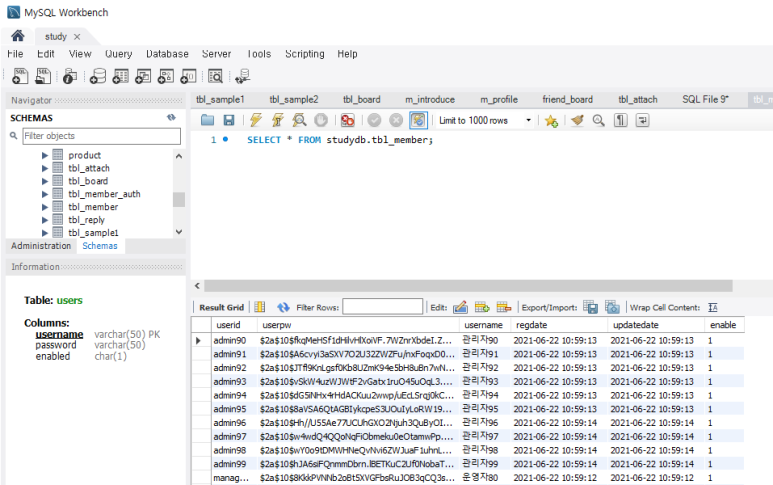The width and height of the screenshot is (773, 485).
Task: Search table data toolbar icon
Action: 215,76
